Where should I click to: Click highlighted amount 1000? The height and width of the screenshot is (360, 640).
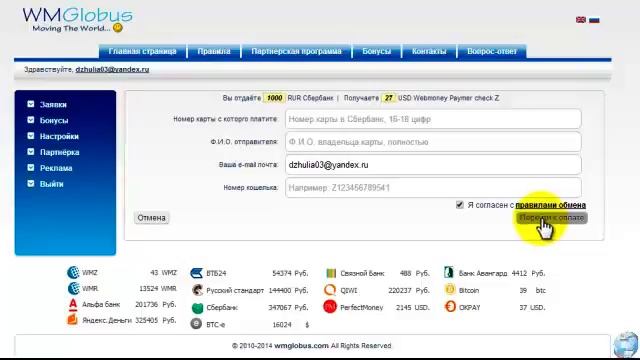coord(274,98)
